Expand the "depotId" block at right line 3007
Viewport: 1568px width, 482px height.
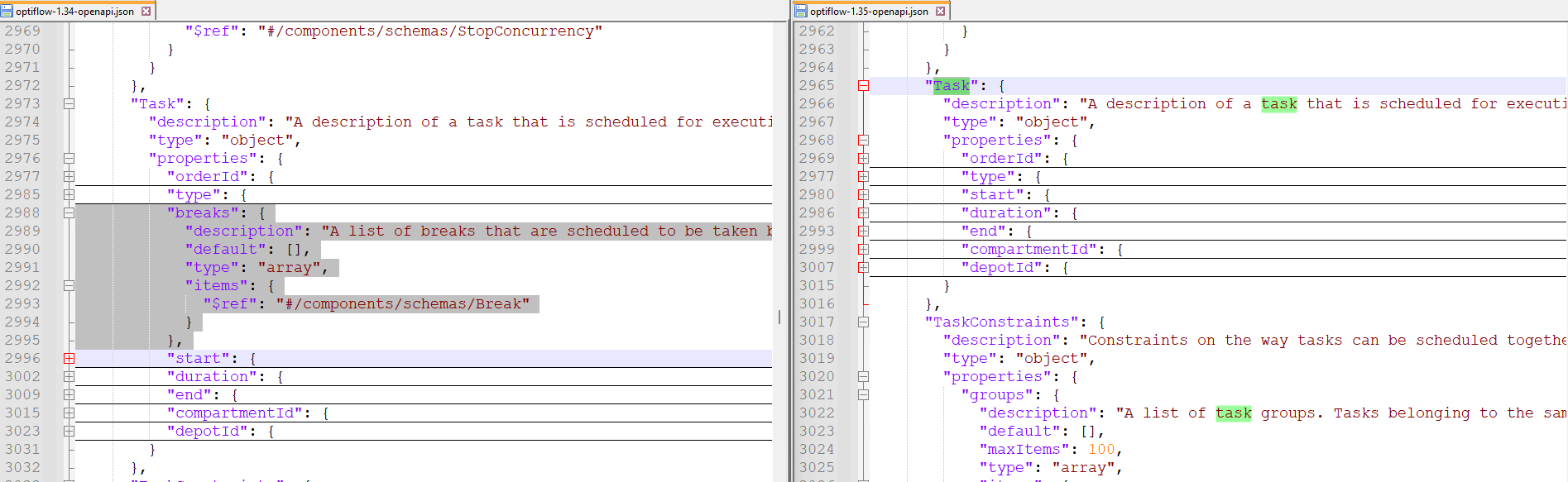click(863, 268)
